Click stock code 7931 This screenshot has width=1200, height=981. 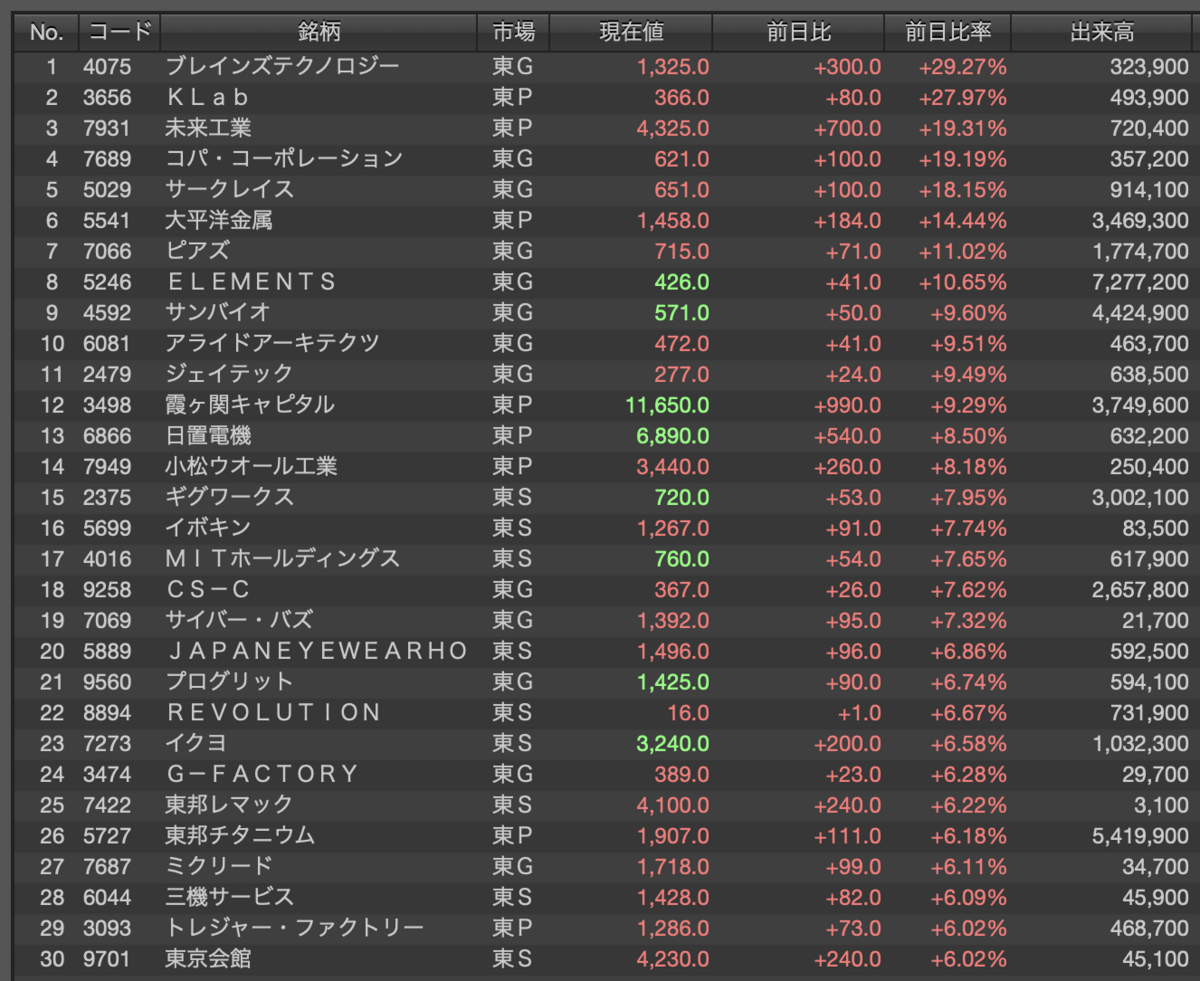107,129
